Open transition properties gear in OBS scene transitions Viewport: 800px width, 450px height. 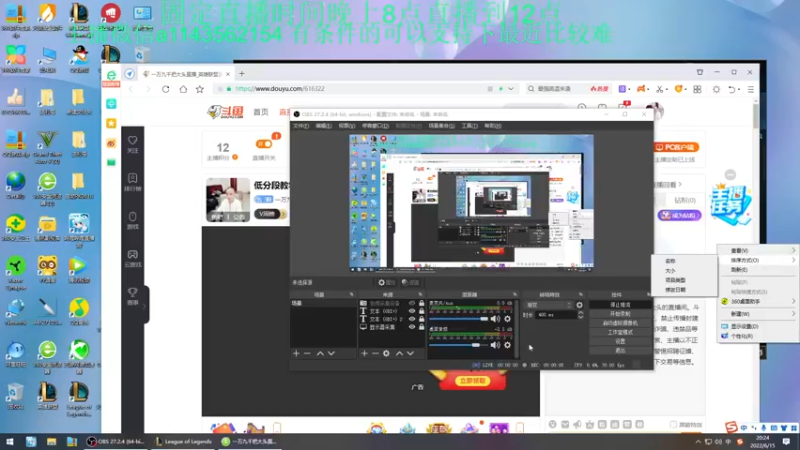[x=580, y=305]
